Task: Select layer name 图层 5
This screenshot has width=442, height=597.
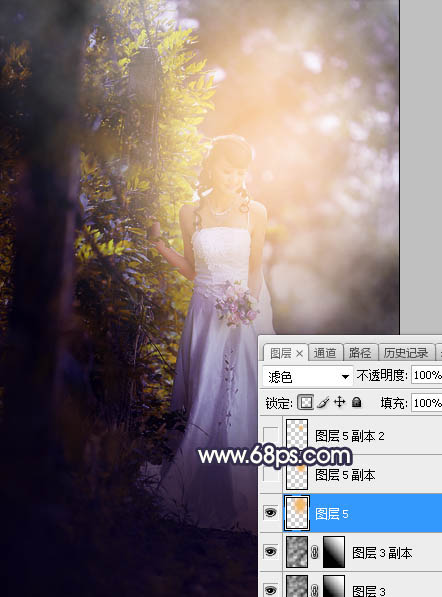Action: click(332, 514)
